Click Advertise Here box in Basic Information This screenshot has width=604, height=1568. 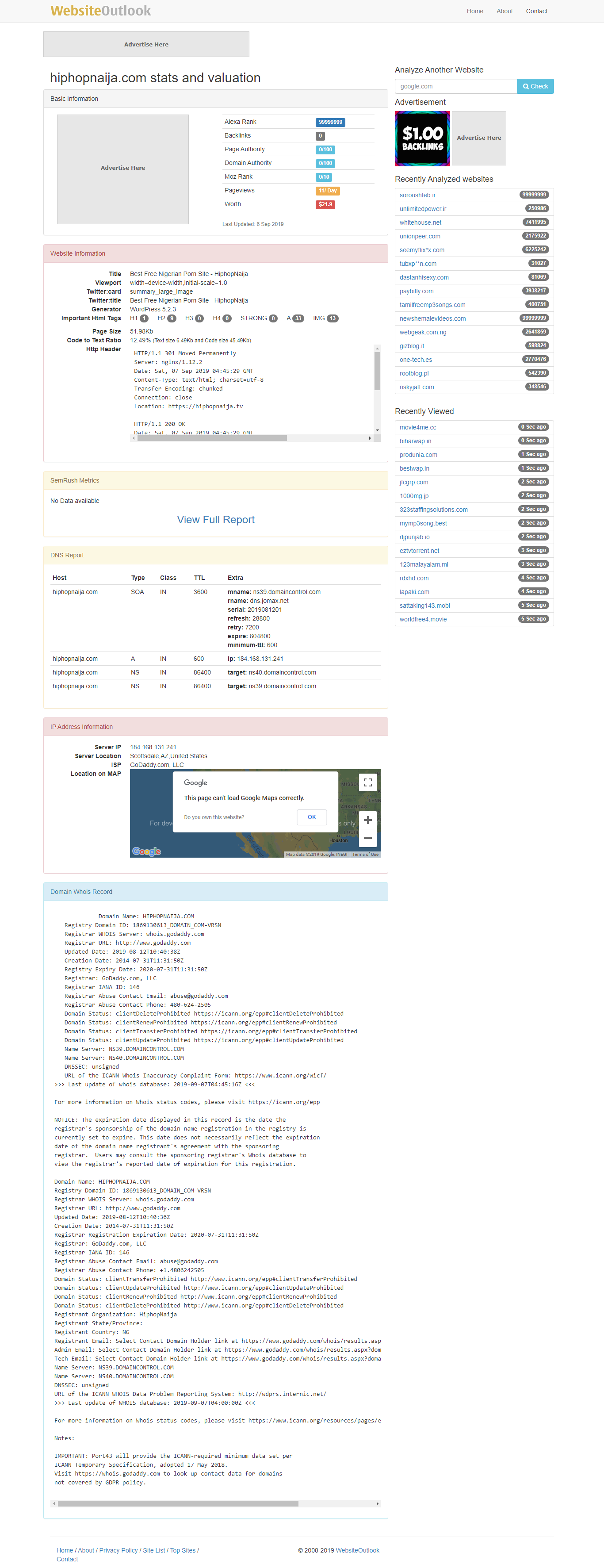tap(123, 169)
